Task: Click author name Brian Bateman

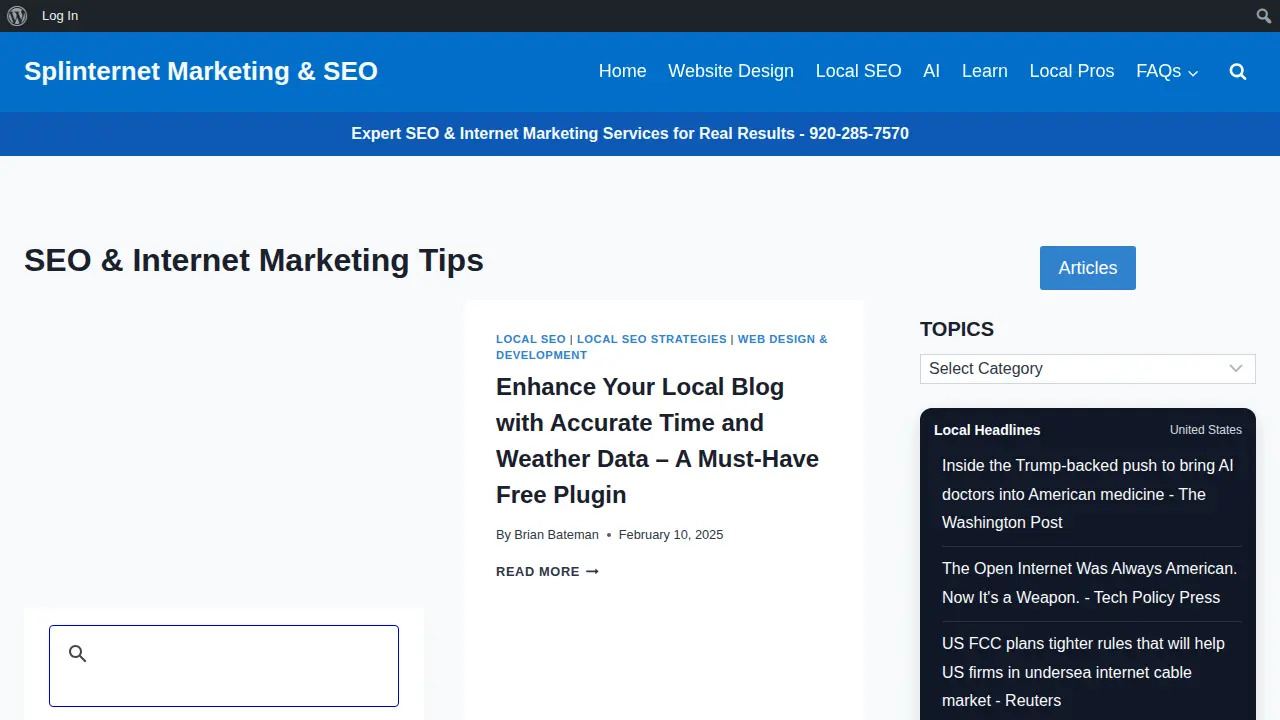Action: pyautogui.click(x=556, y=535)
